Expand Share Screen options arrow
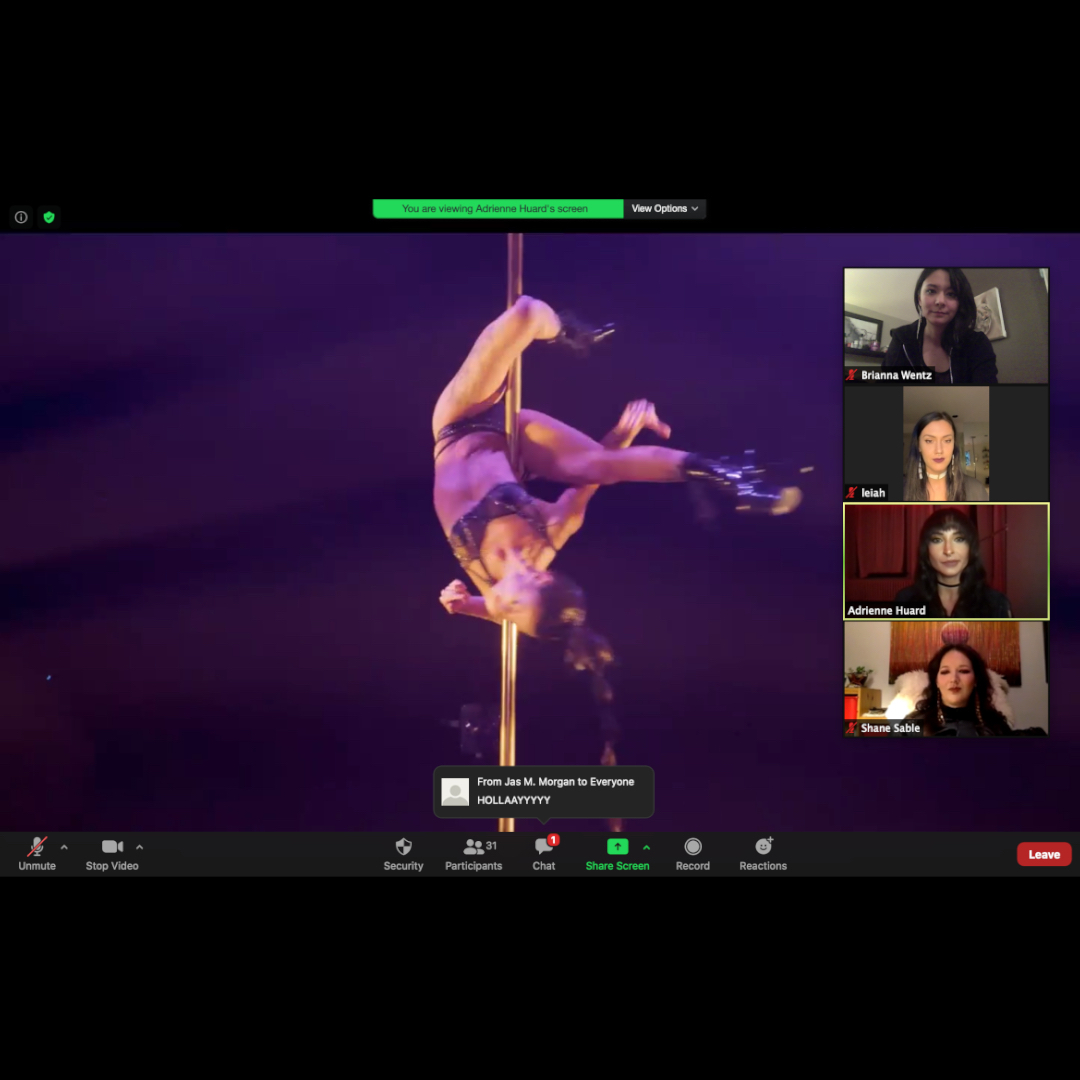This screenshot has height=1080, width=1080. [646, 847]
